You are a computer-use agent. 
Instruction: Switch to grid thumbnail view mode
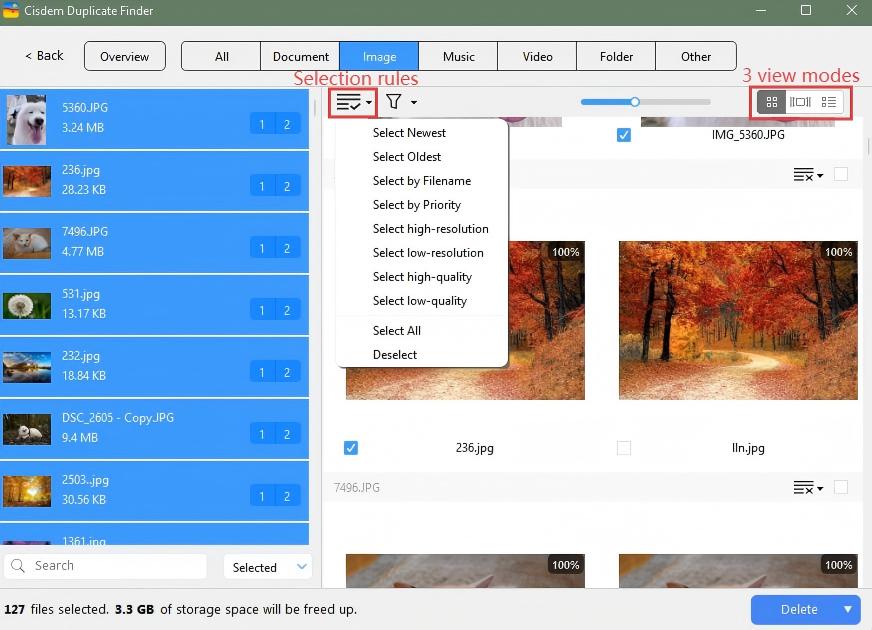coord(771,102)
